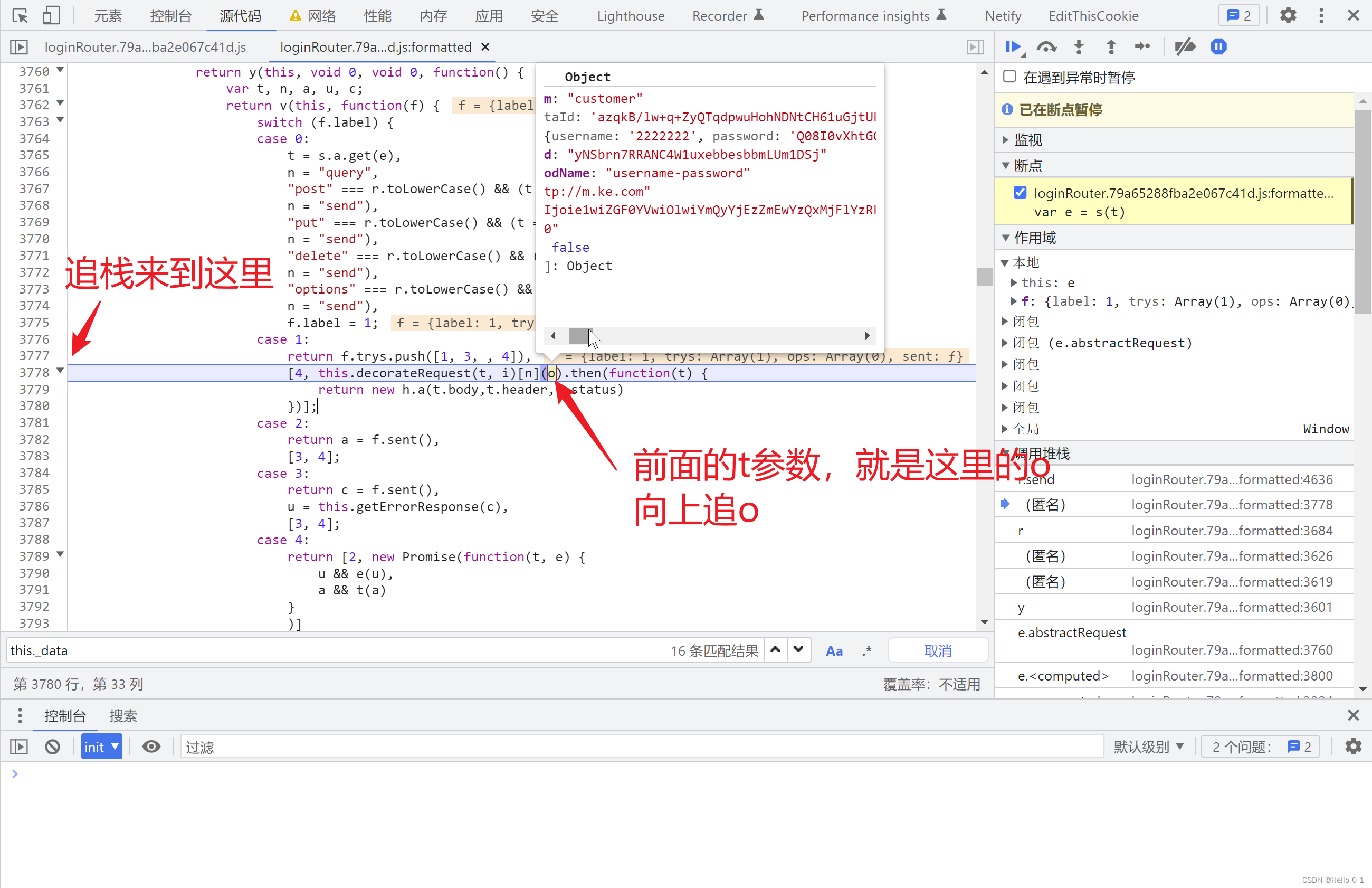The height and width of the screenshot is (888, 1372).
Task: Deactivate breakpoints icon
Action: (1185, 46)
